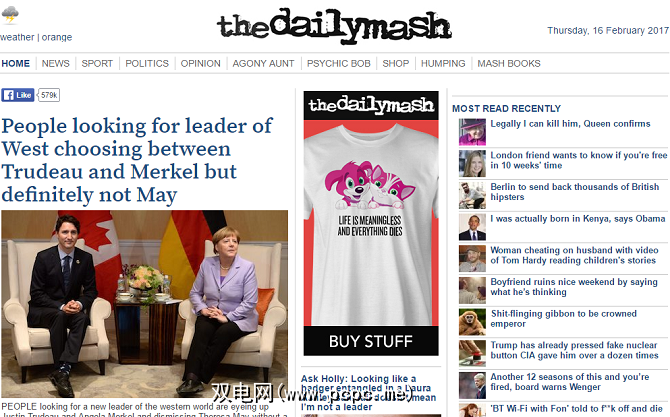The image size is (670, 417).
Task: Open the gibbon article thumbnail
Action: pyautogui.click(x=472, y=322)
